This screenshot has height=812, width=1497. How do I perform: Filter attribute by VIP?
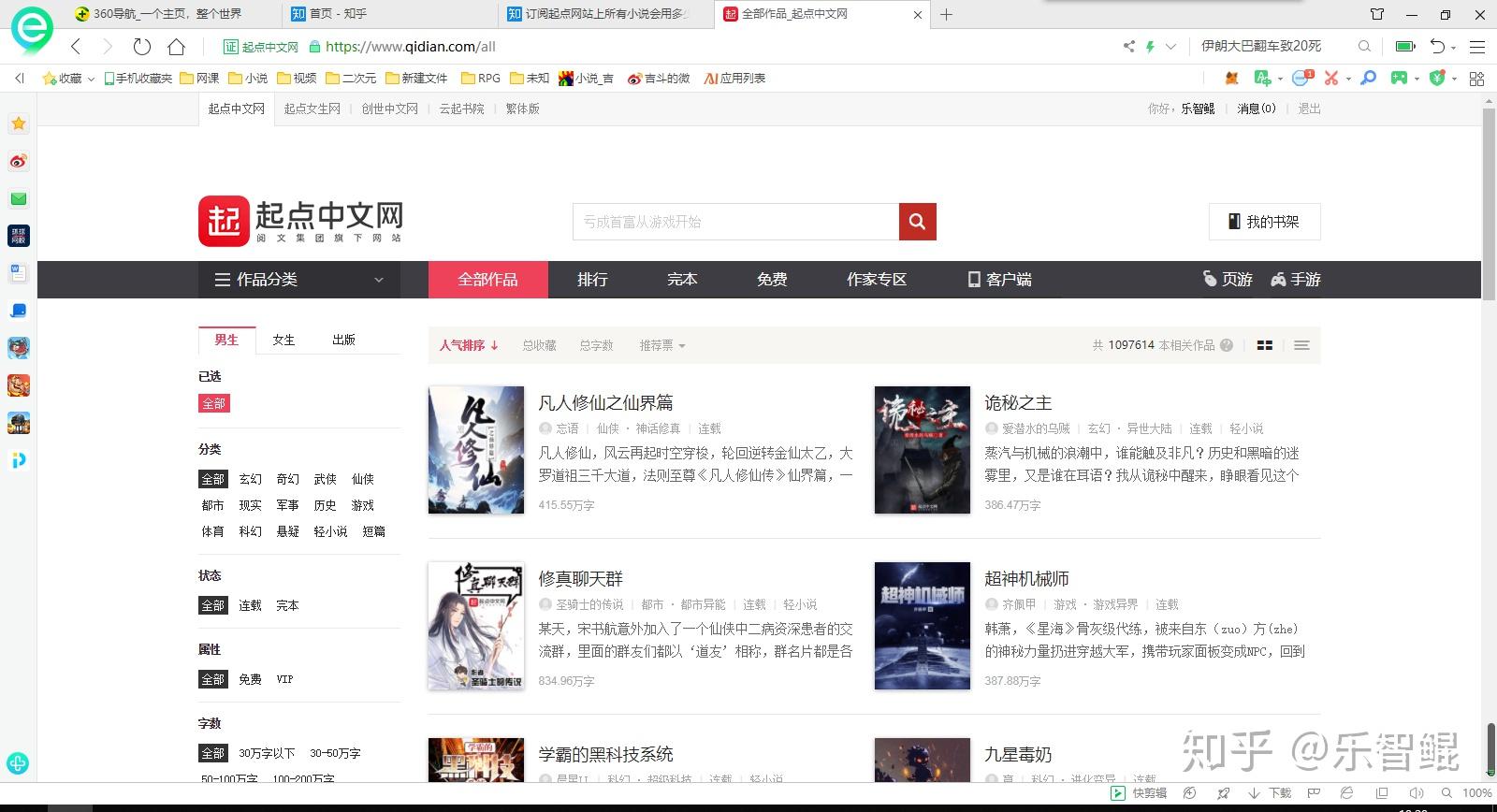[284, 679]
